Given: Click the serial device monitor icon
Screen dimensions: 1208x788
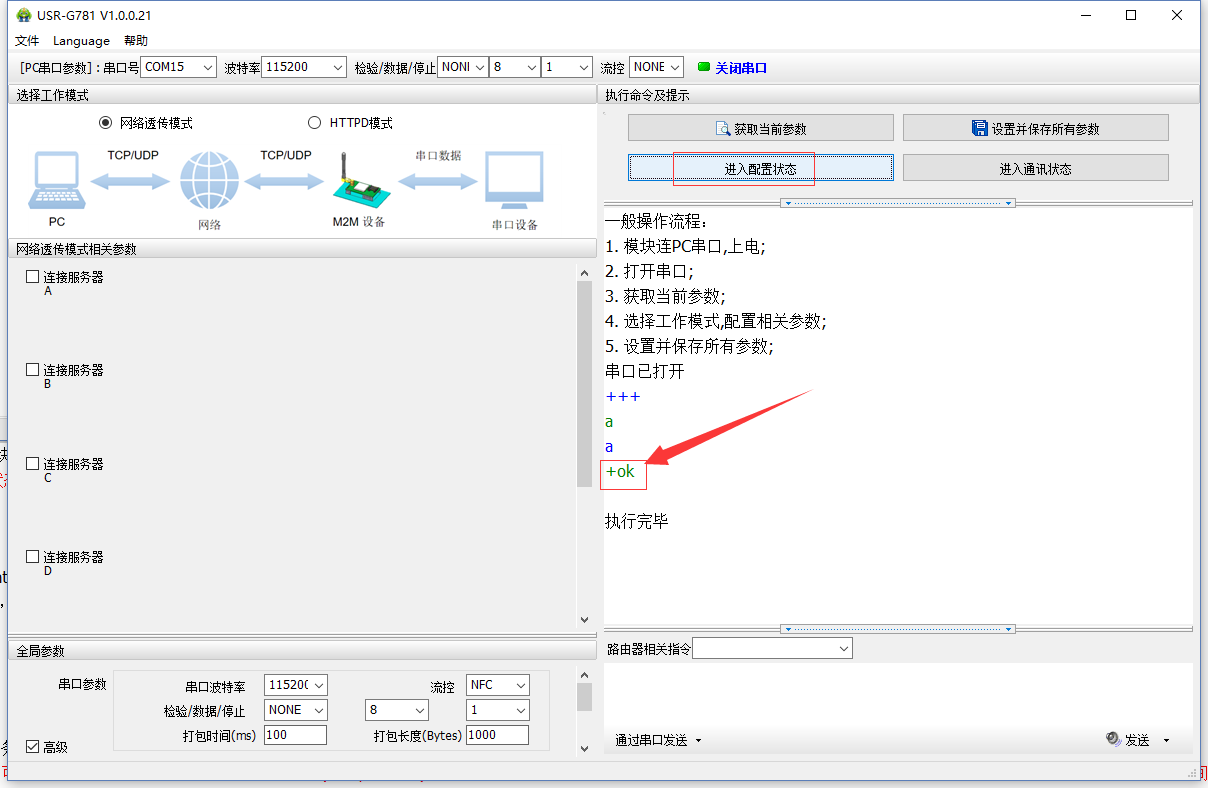Looking at the screenshot, I should (x=514, y=180).
